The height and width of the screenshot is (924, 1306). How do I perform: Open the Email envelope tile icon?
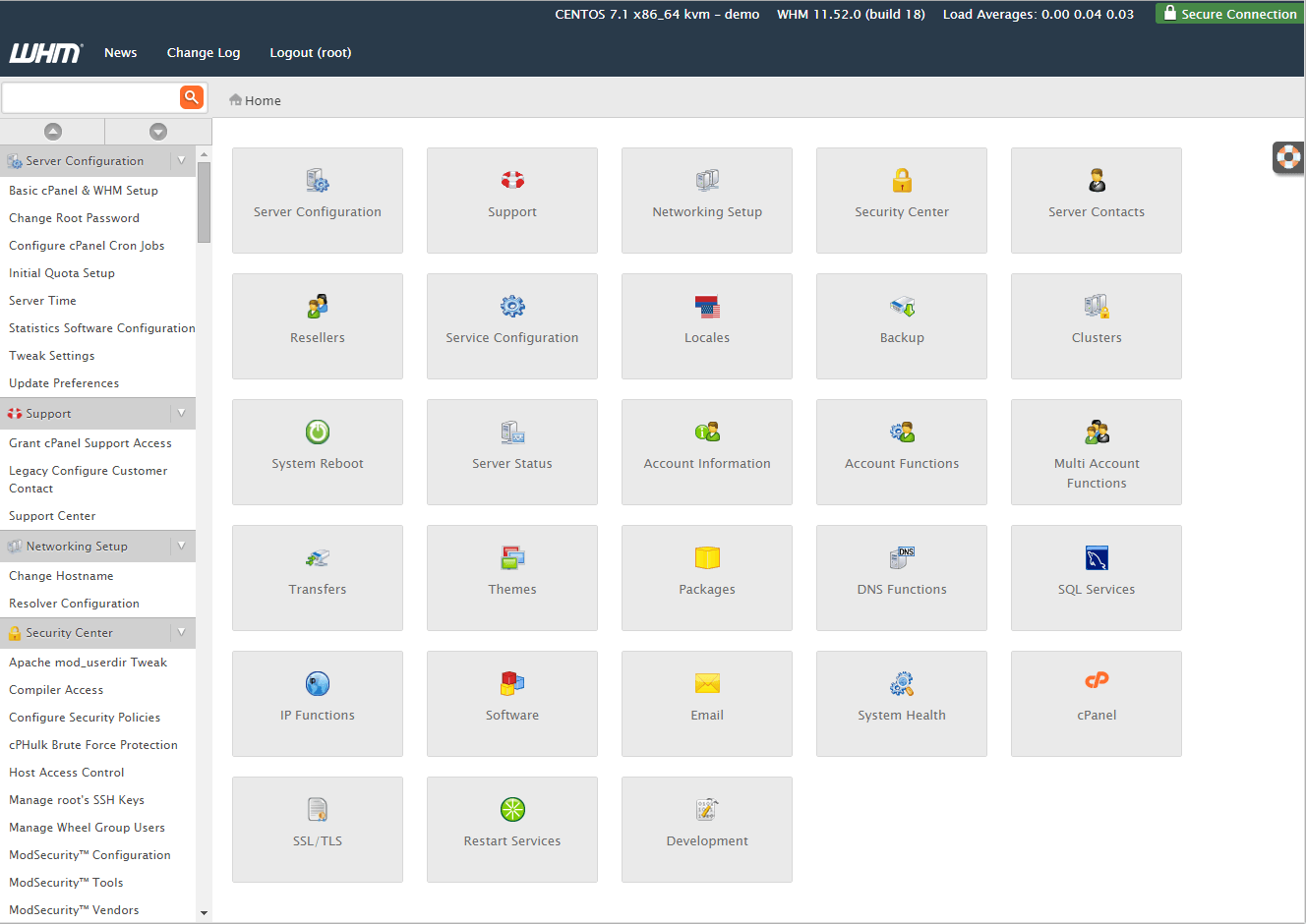tap(707, 683)
